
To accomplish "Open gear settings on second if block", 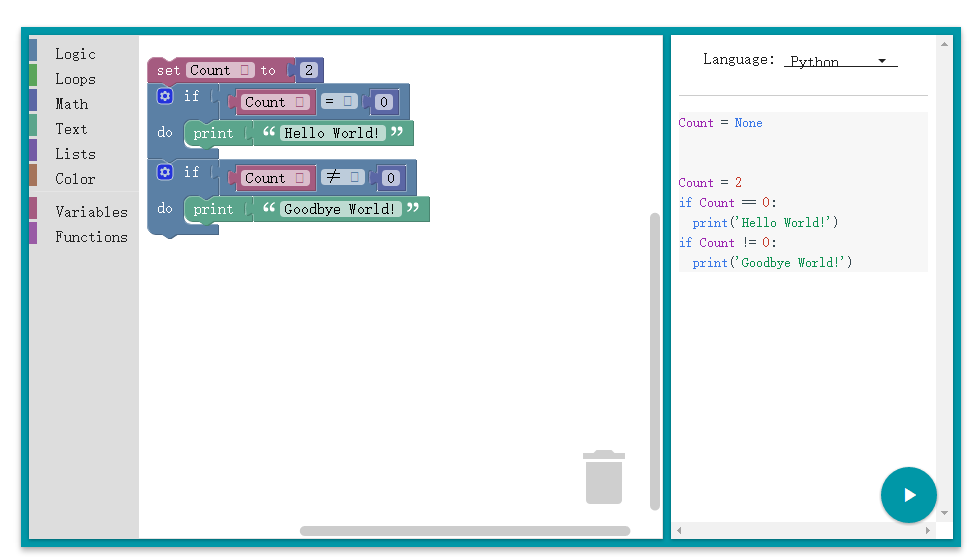I will tap(166, 172).
